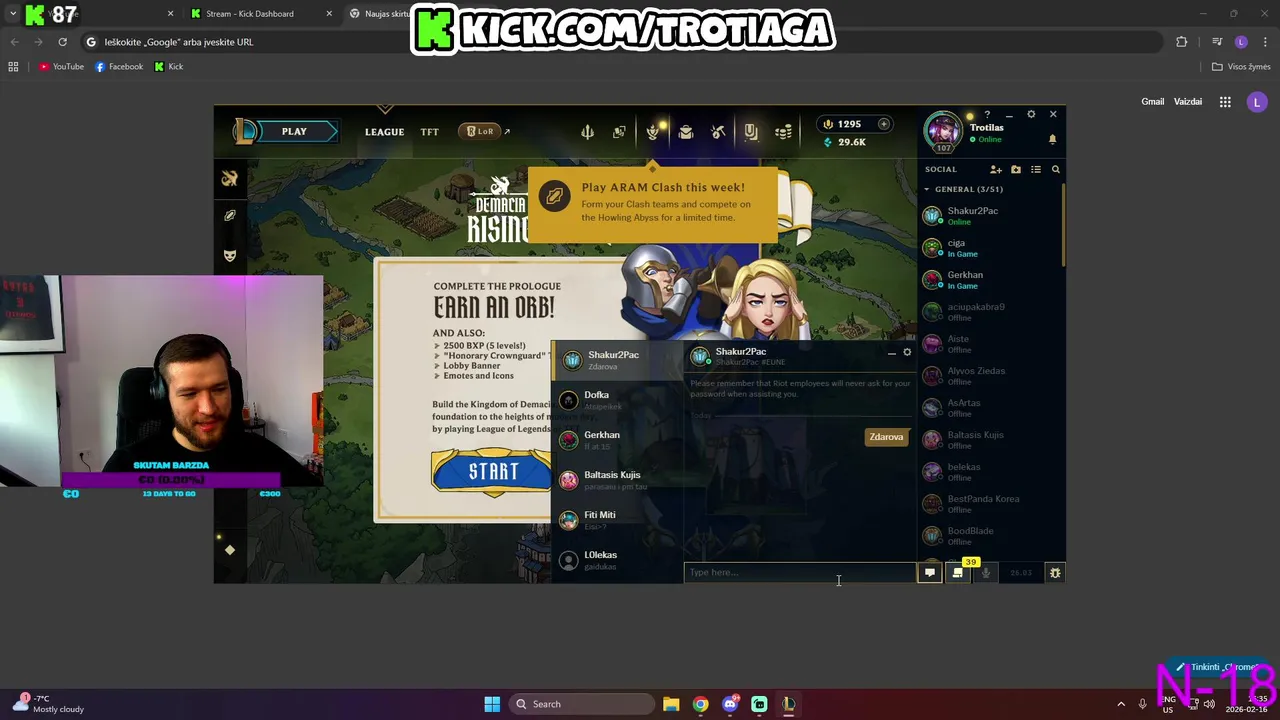The image size is (1280, 720).
Task: Click the new folder icon in Social
Action: pyautogui.click(x=1016, y=170)
